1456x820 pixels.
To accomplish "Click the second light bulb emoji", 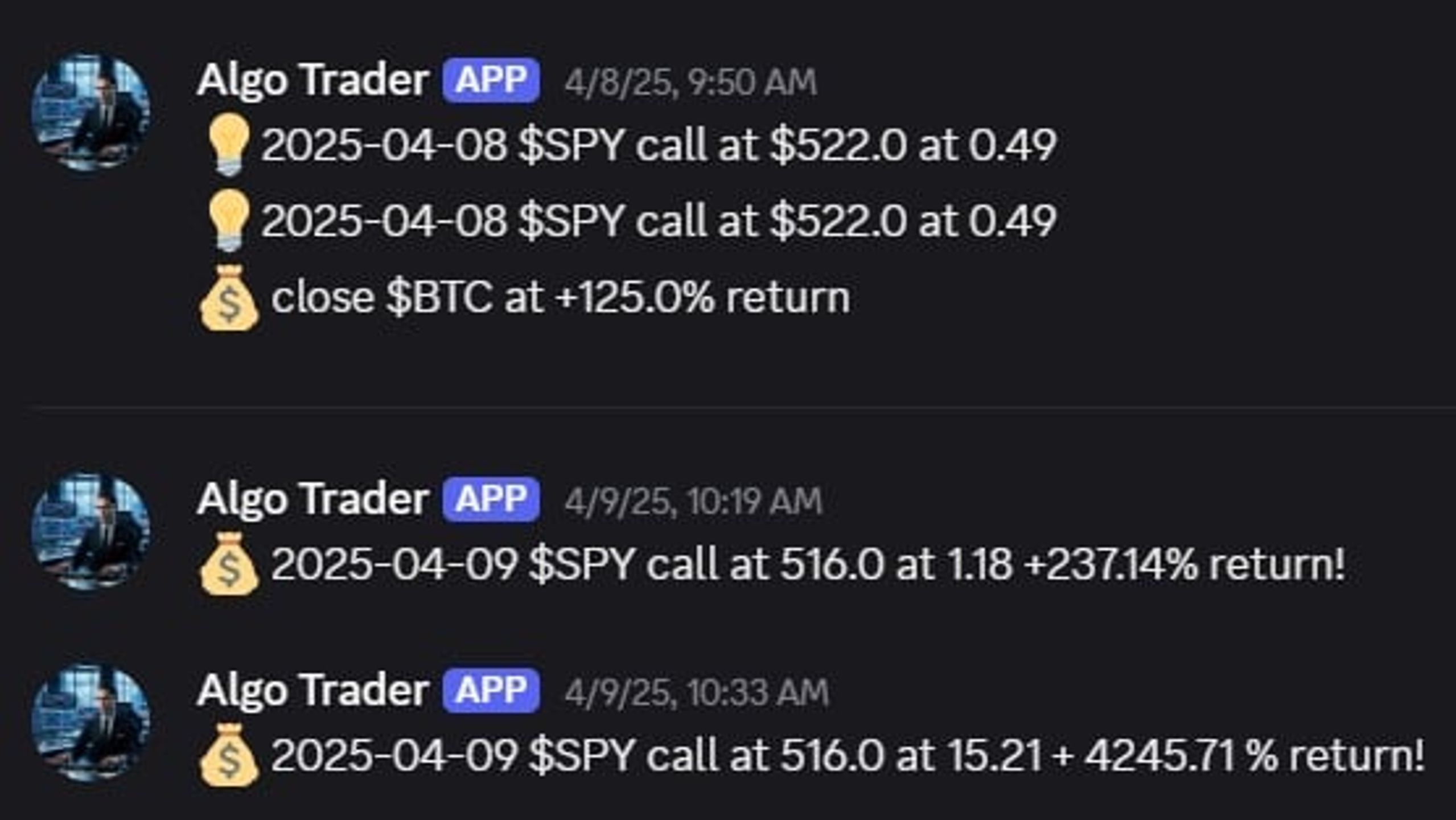I will [228, 221].
